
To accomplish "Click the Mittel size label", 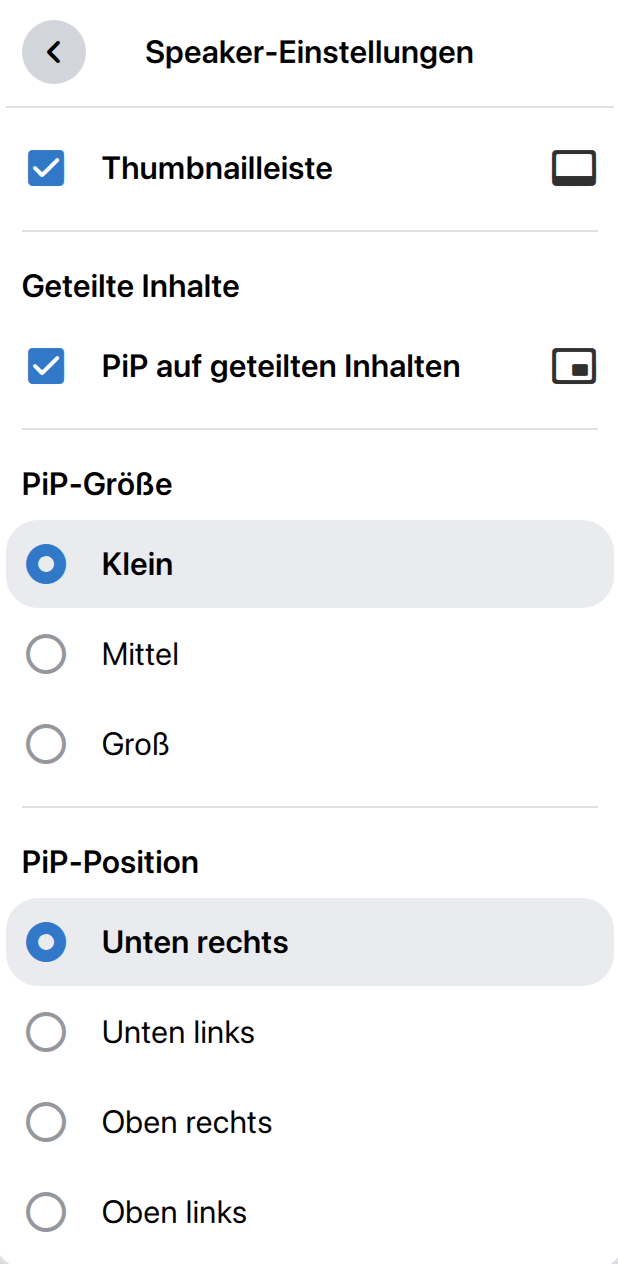I will (x=140, y=655).
